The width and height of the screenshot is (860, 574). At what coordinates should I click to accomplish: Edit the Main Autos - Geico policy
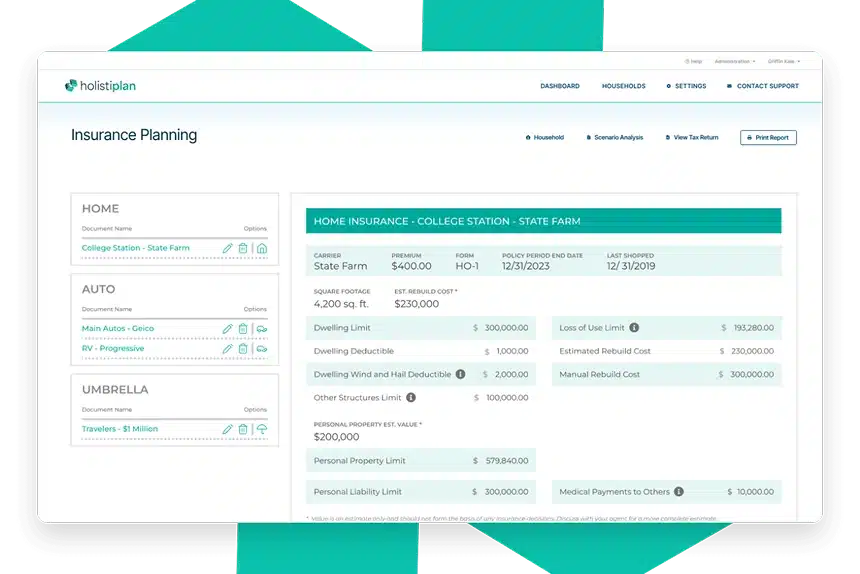[227, 328]
